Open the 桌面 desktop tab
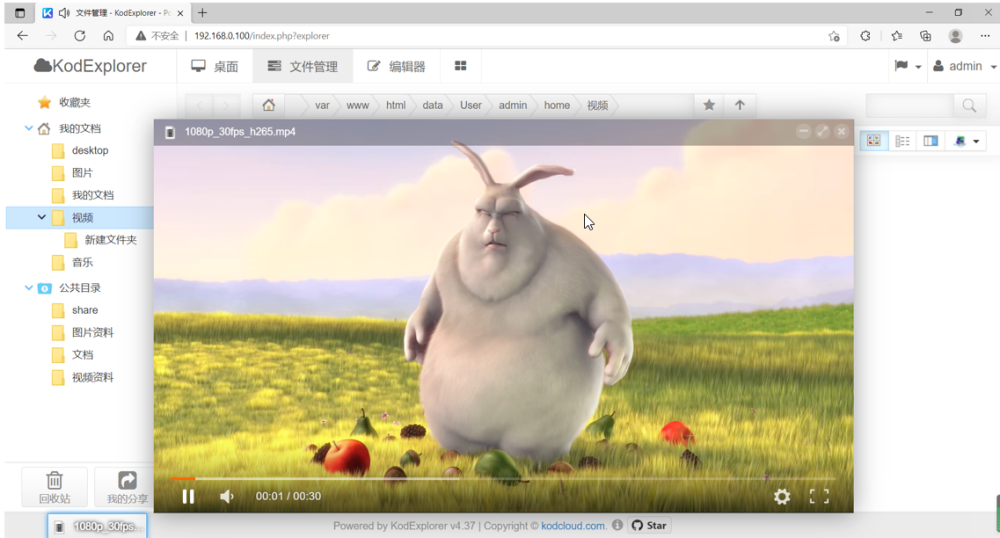 click(215, 67)
